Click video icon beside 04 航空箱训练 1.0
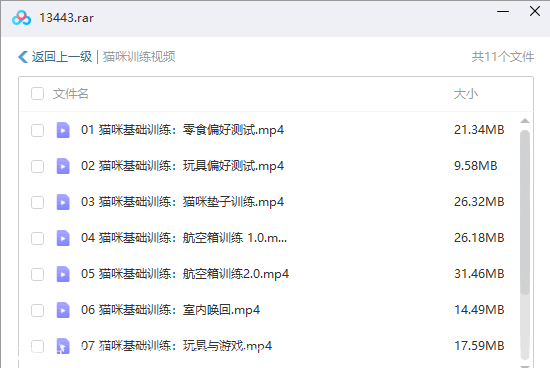 (x=63, y=238)
